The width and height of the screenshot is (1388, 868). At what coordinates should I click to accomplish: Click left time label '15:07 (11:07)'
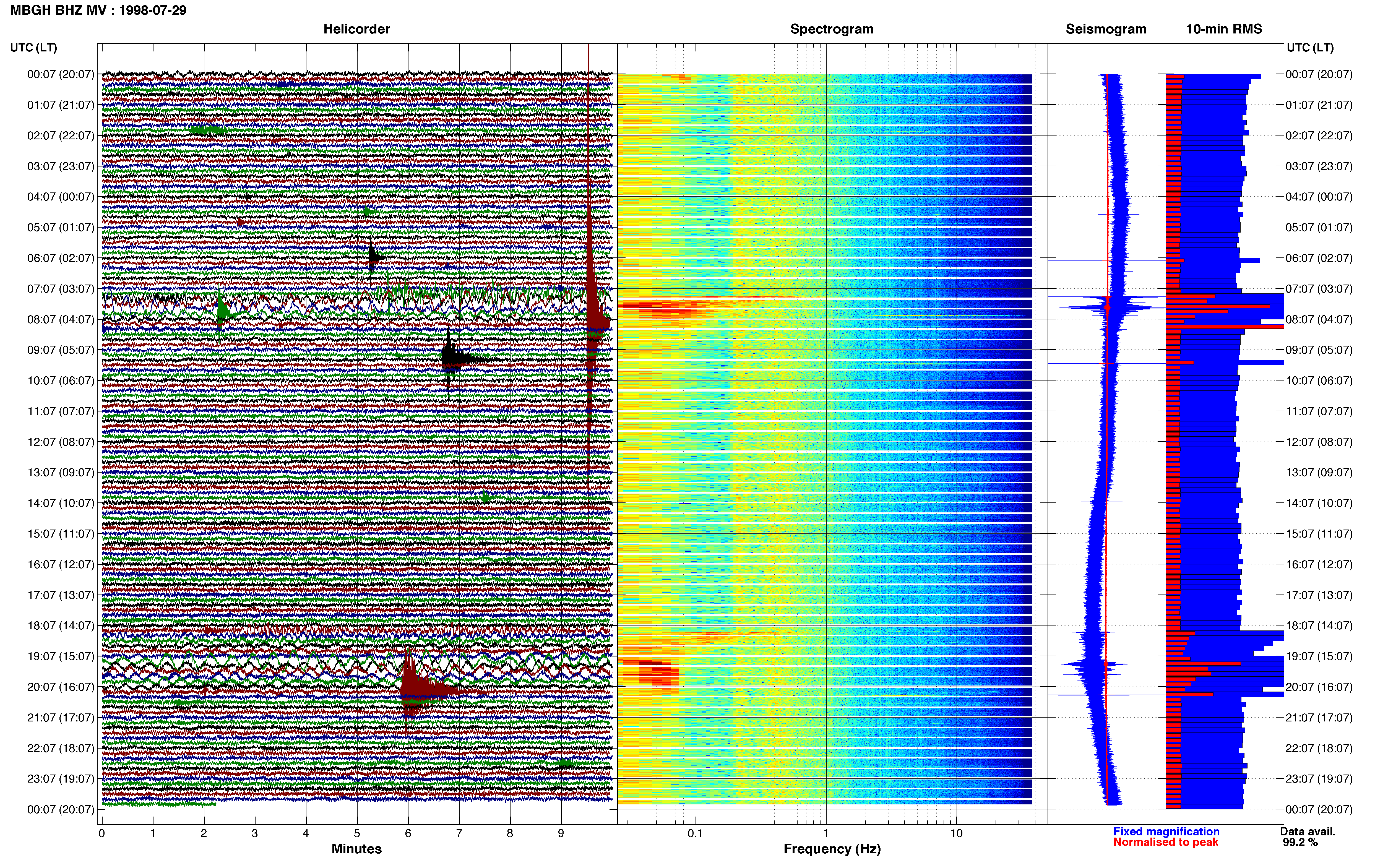pos(61,534)
